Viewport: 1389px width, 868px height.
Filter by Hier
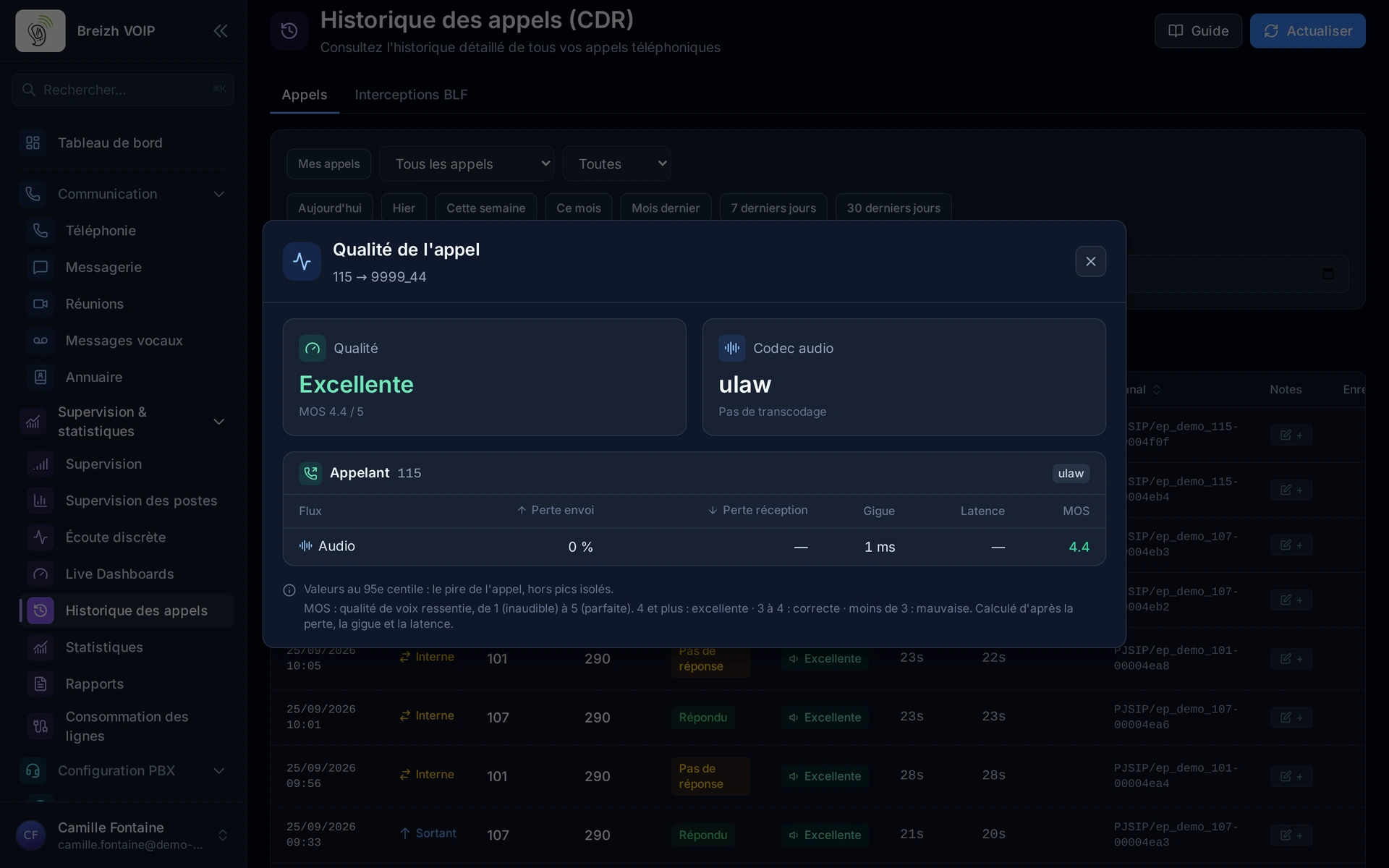[x=404, y=208]
